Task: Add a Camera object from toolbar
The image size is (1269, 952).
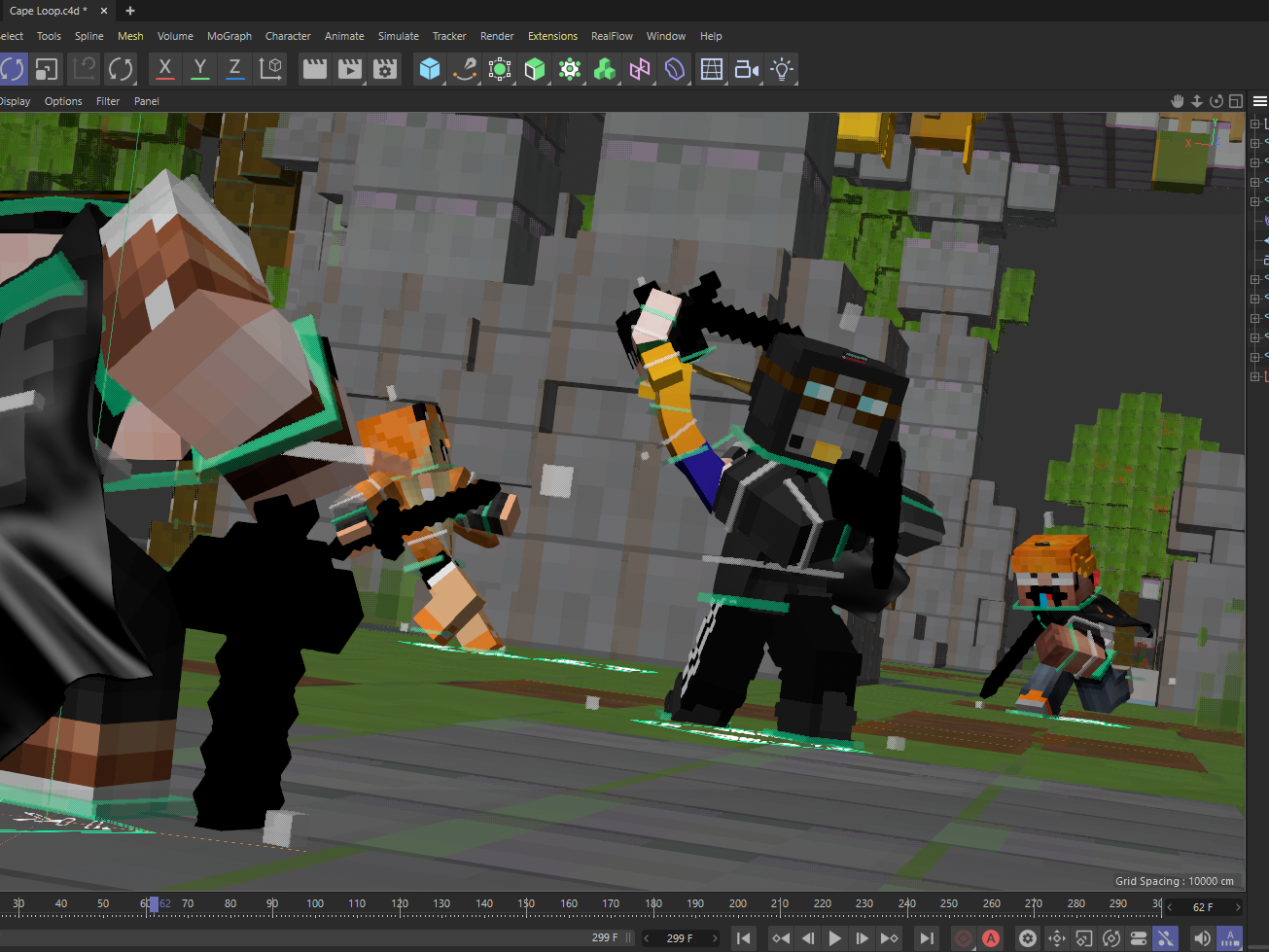Action: (747, 69)
